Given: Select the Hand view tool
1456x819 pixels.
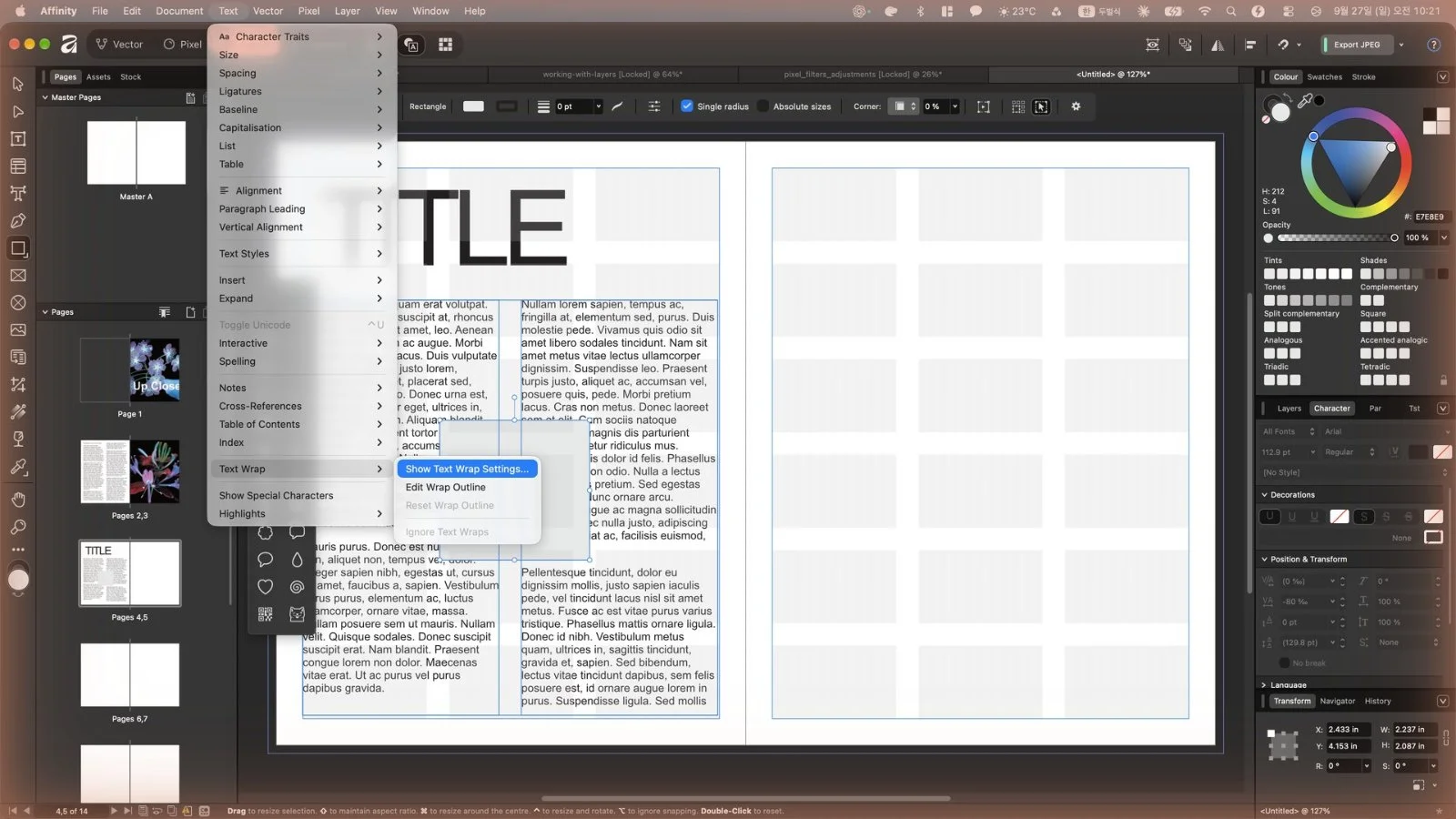Looking at the screenshot, I should coord(17,500).
